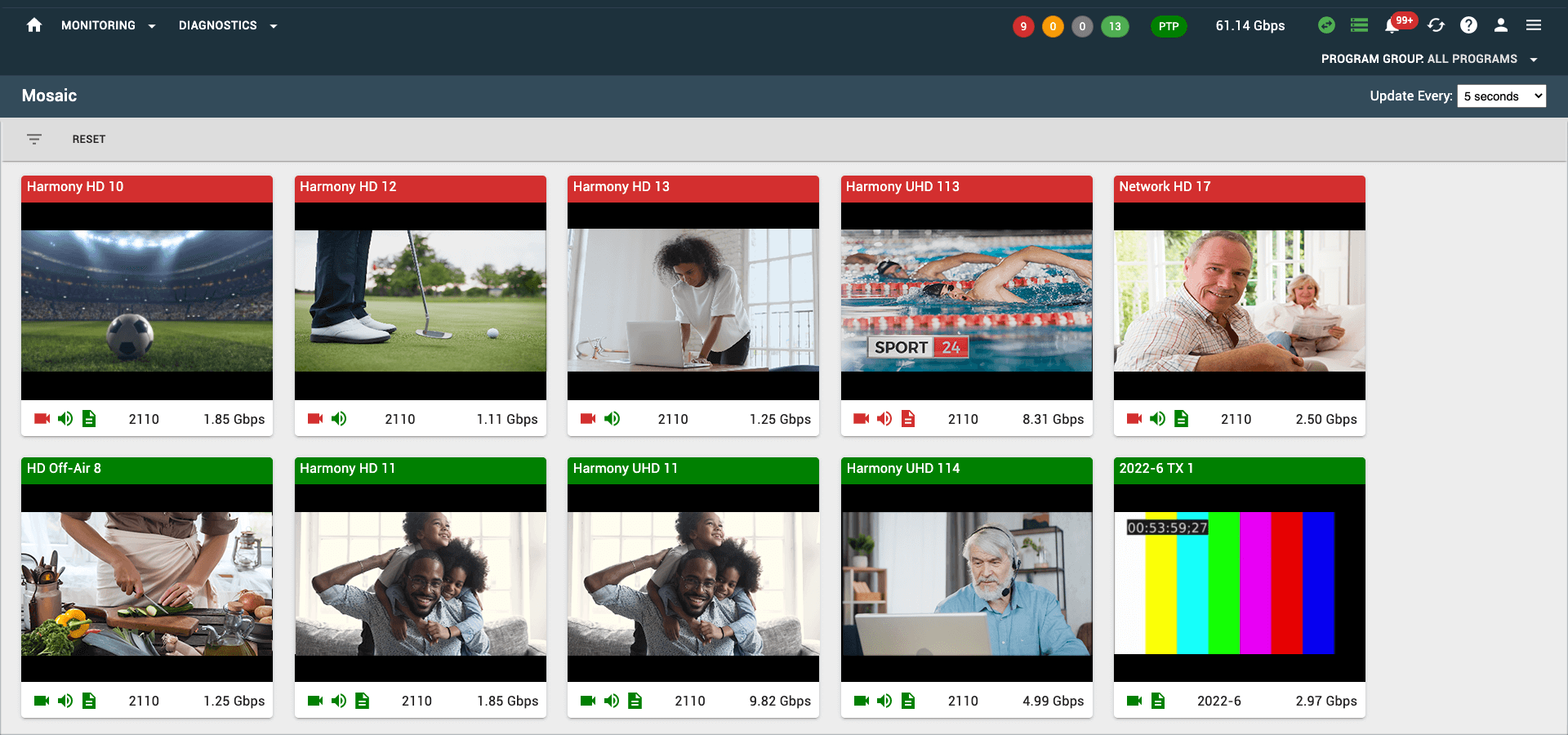
Task: Click the 4.99 Gbps bitrate value
Action: (x=1053, y=701)
